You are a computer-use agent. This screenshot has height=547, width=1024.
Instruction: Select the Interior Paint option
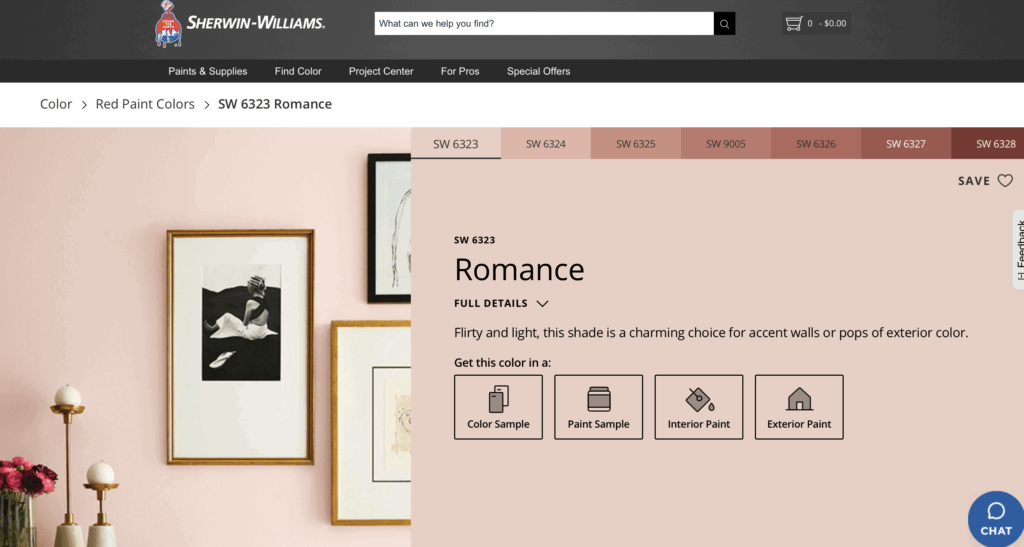699,407
